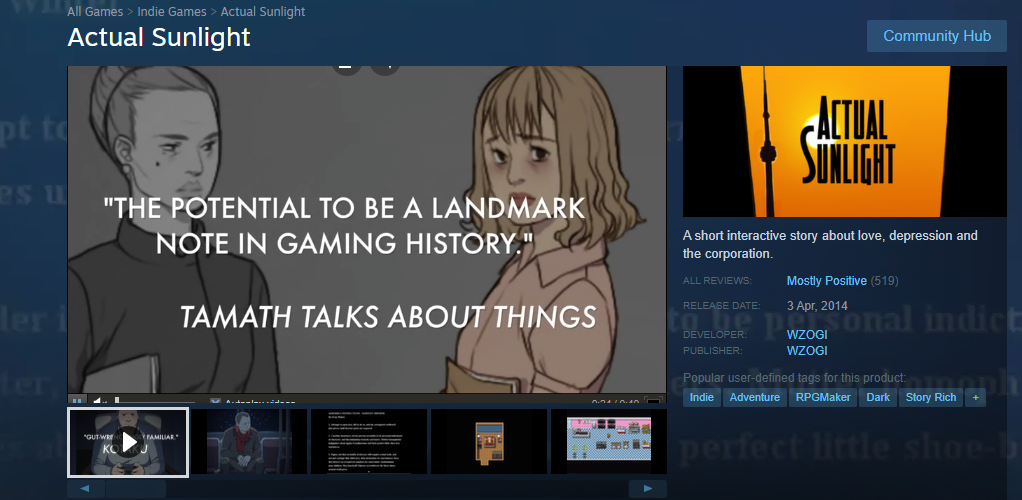
Task: View the screenshot of the man in a red scarf
Action: click(x=248, y=441)
